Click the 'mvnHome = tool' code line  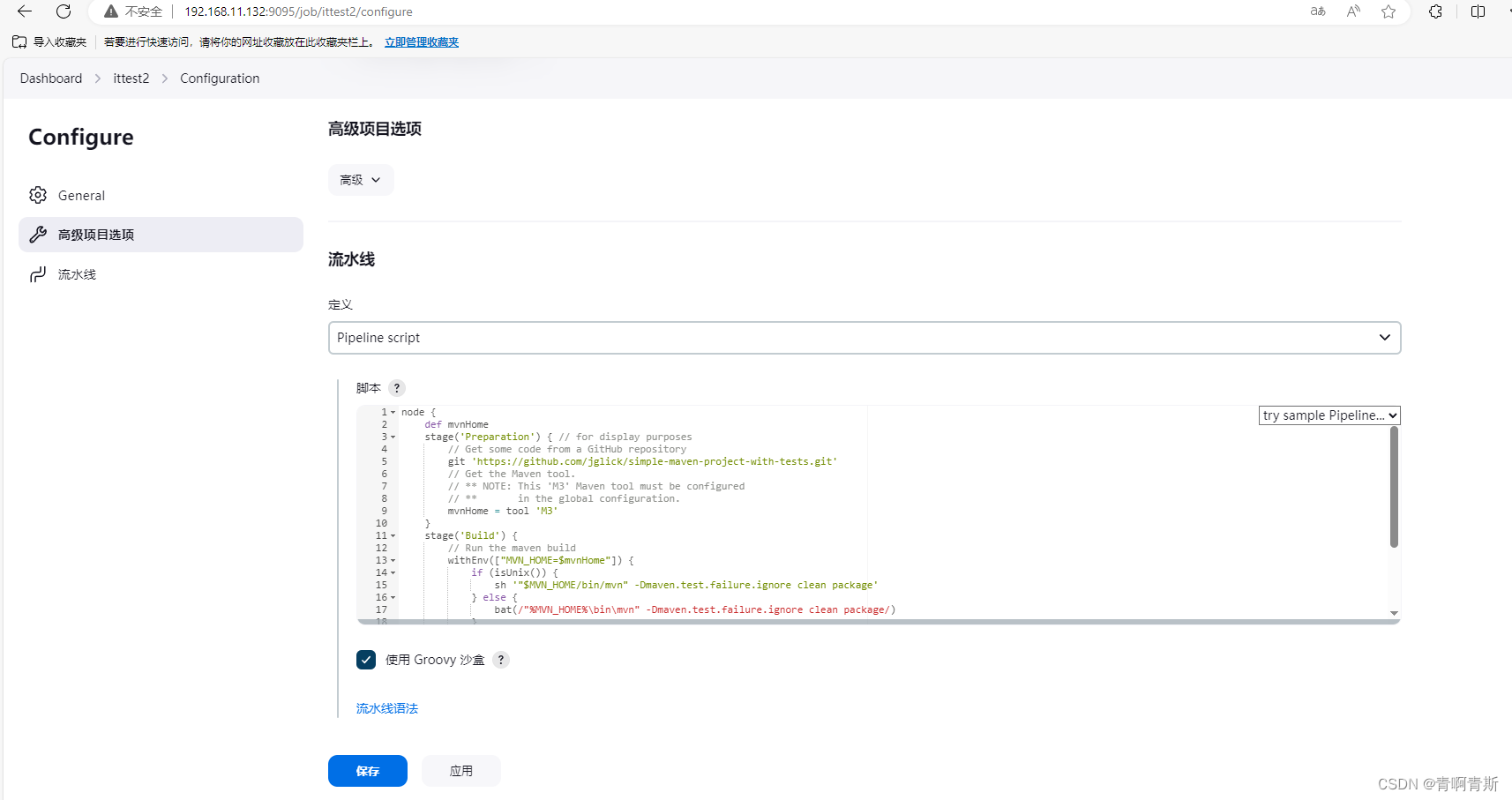pyautogui.click(x=503, y=511)
